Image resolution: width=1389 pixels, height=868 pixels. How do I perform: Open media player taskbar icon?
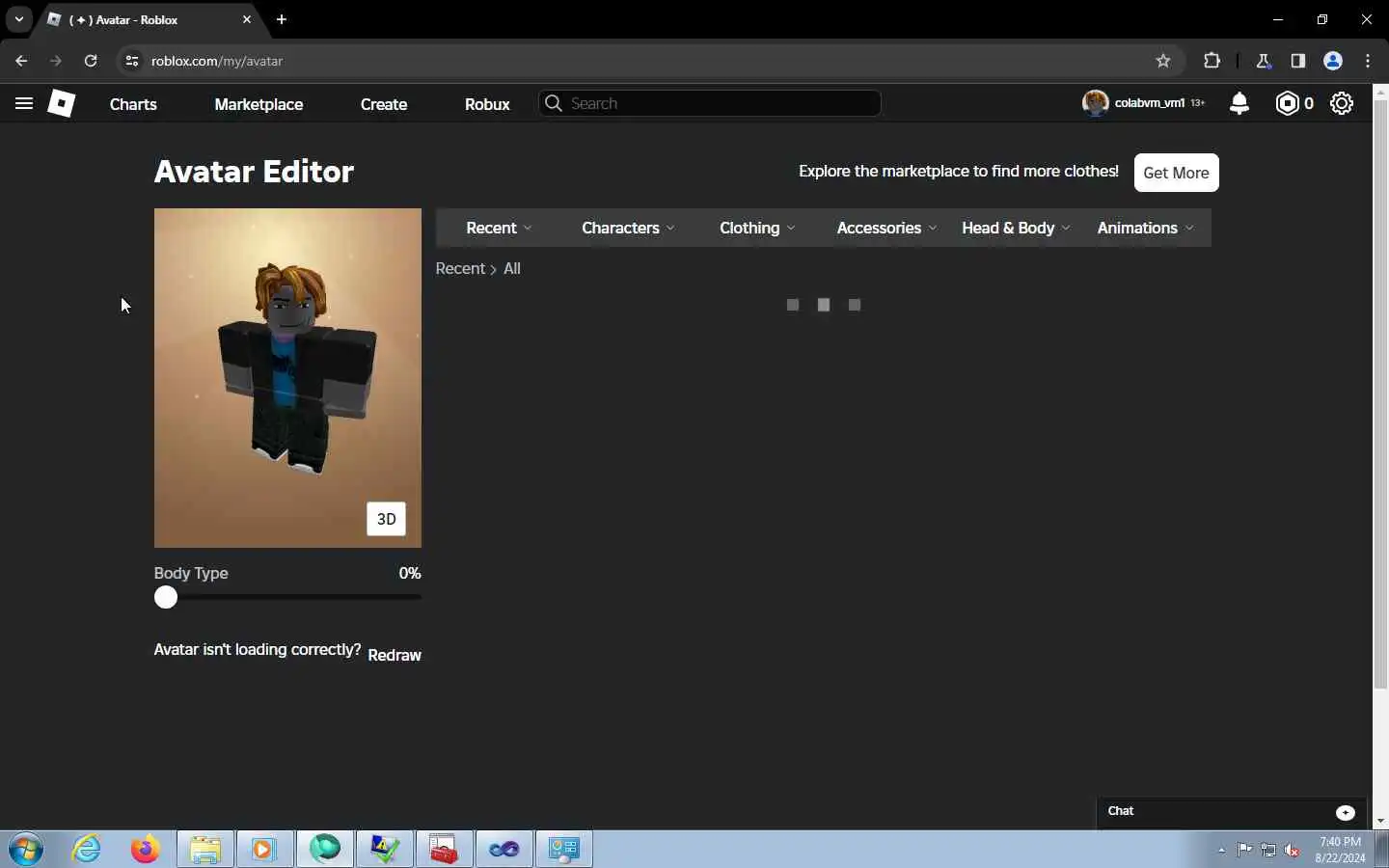pyautogui.click(x=264, y=850)
